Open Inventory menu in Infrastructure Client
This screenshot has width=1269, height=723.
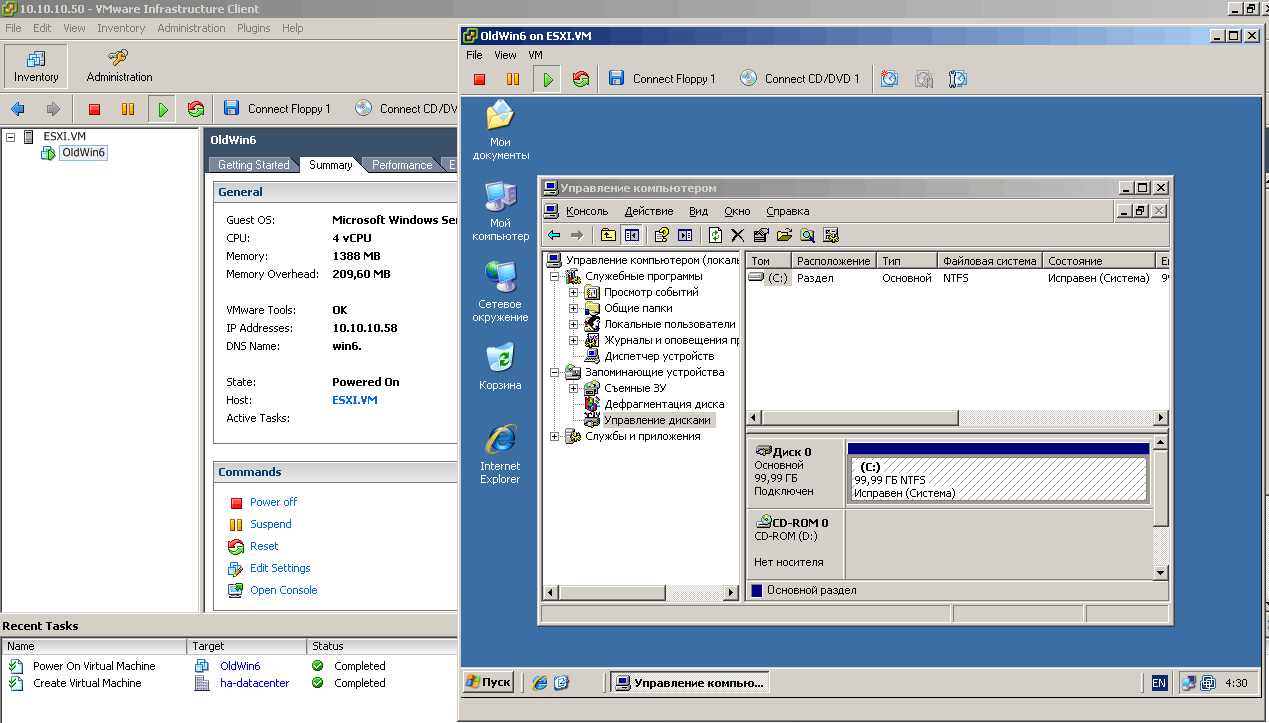coord(121,28)
